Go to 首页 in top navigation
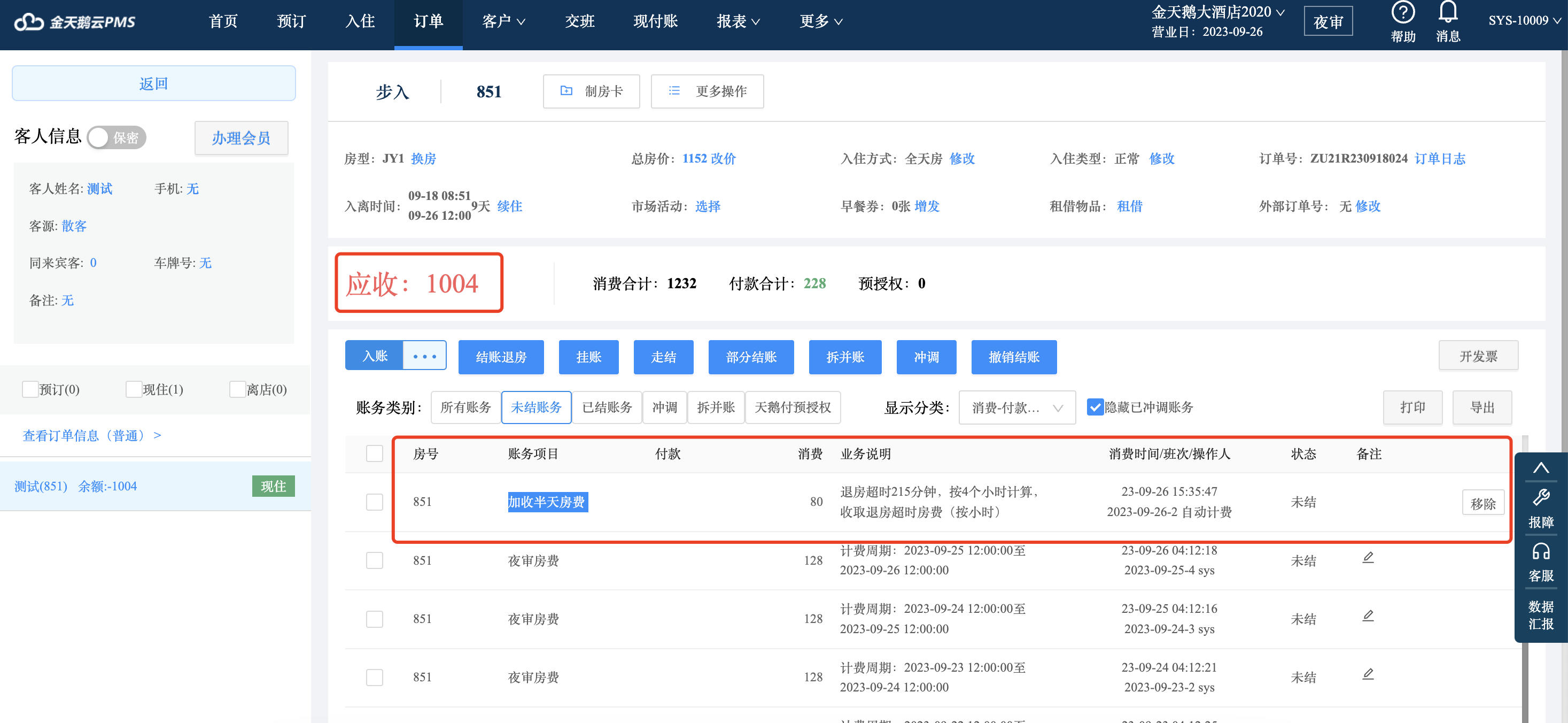 click(x=223, y=22)
